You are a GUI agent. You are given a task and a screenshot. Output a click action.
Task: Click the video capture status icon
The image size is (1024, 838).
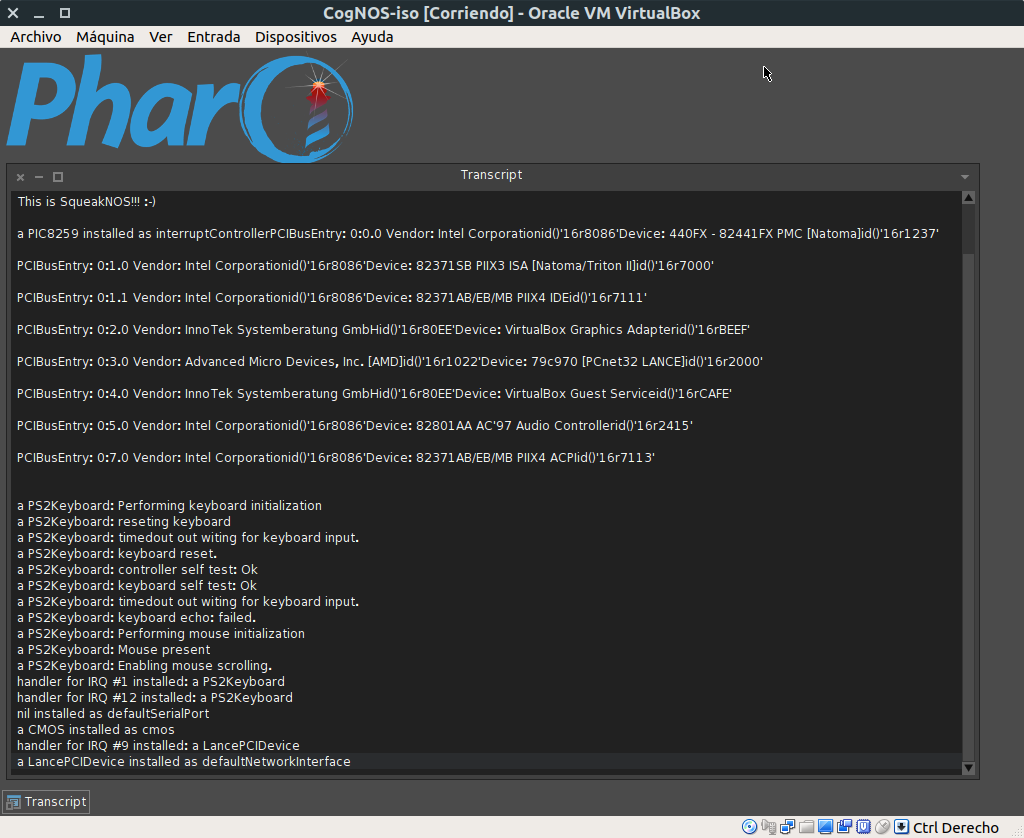(x=844, y=827)
